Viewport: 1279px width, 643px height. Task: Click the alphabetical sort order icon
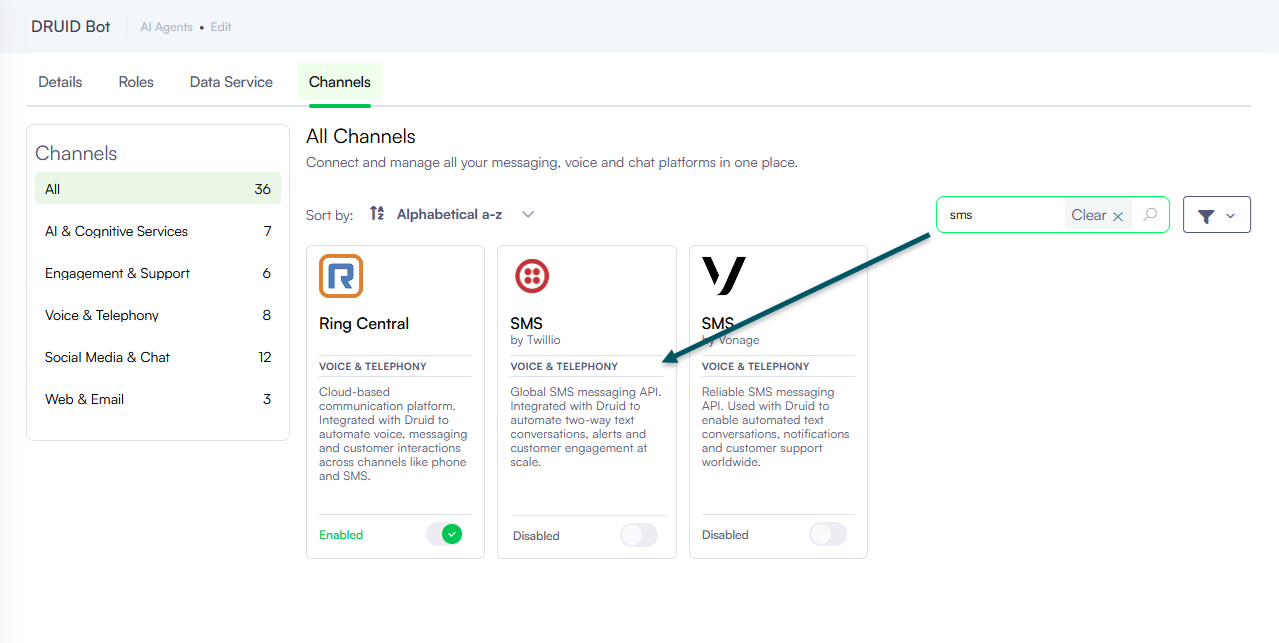(376, 214)
